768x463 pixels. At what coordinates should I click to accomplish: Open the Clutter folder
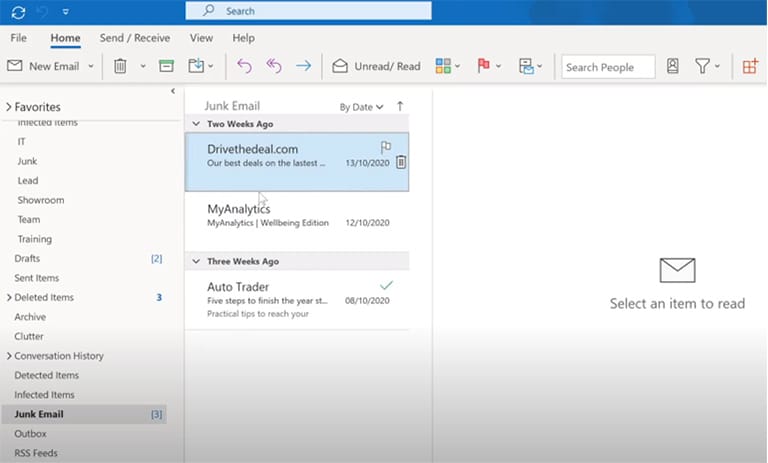(x=29, y=336)
